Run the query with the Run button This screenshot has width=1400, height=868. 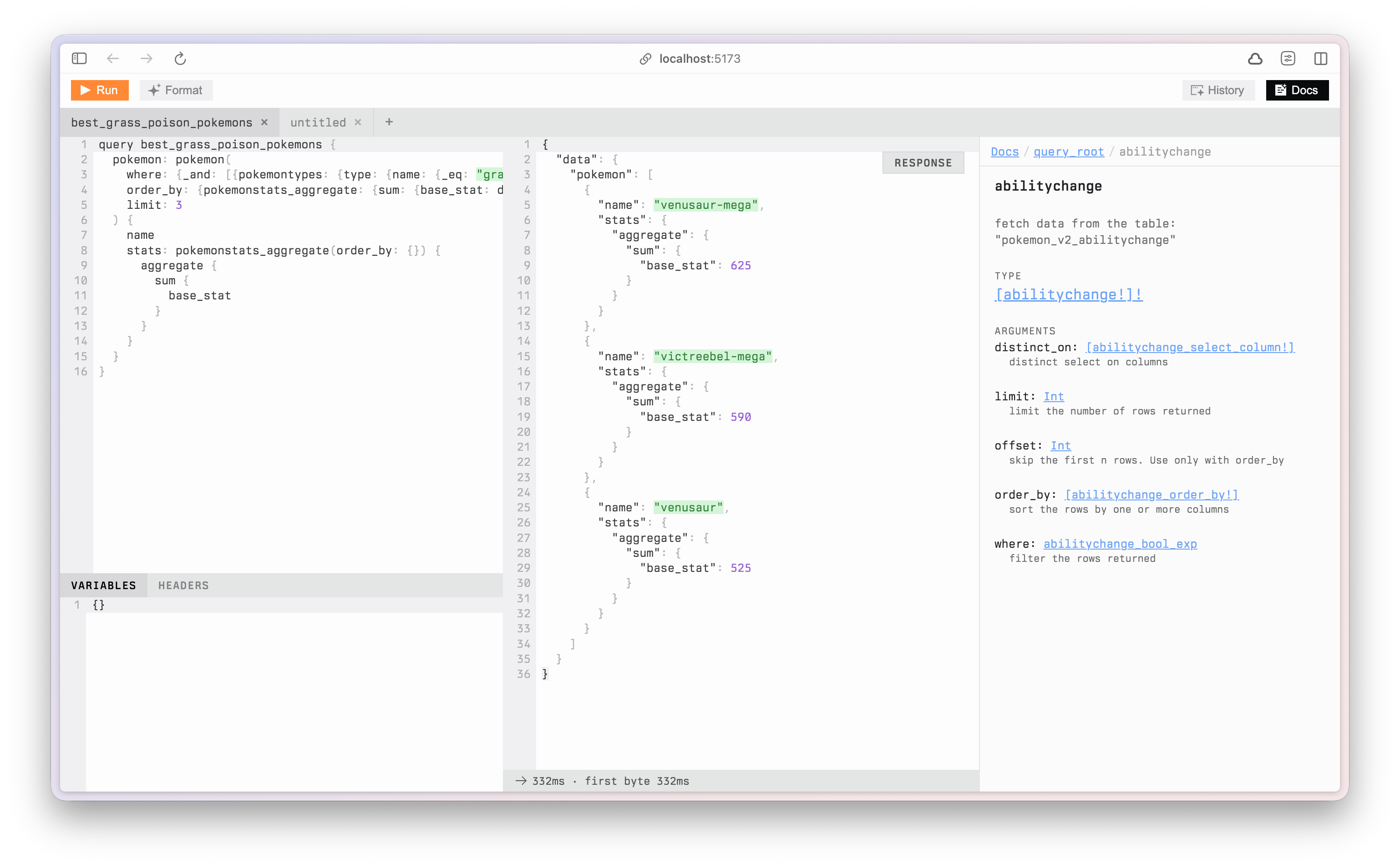point(99,90)
